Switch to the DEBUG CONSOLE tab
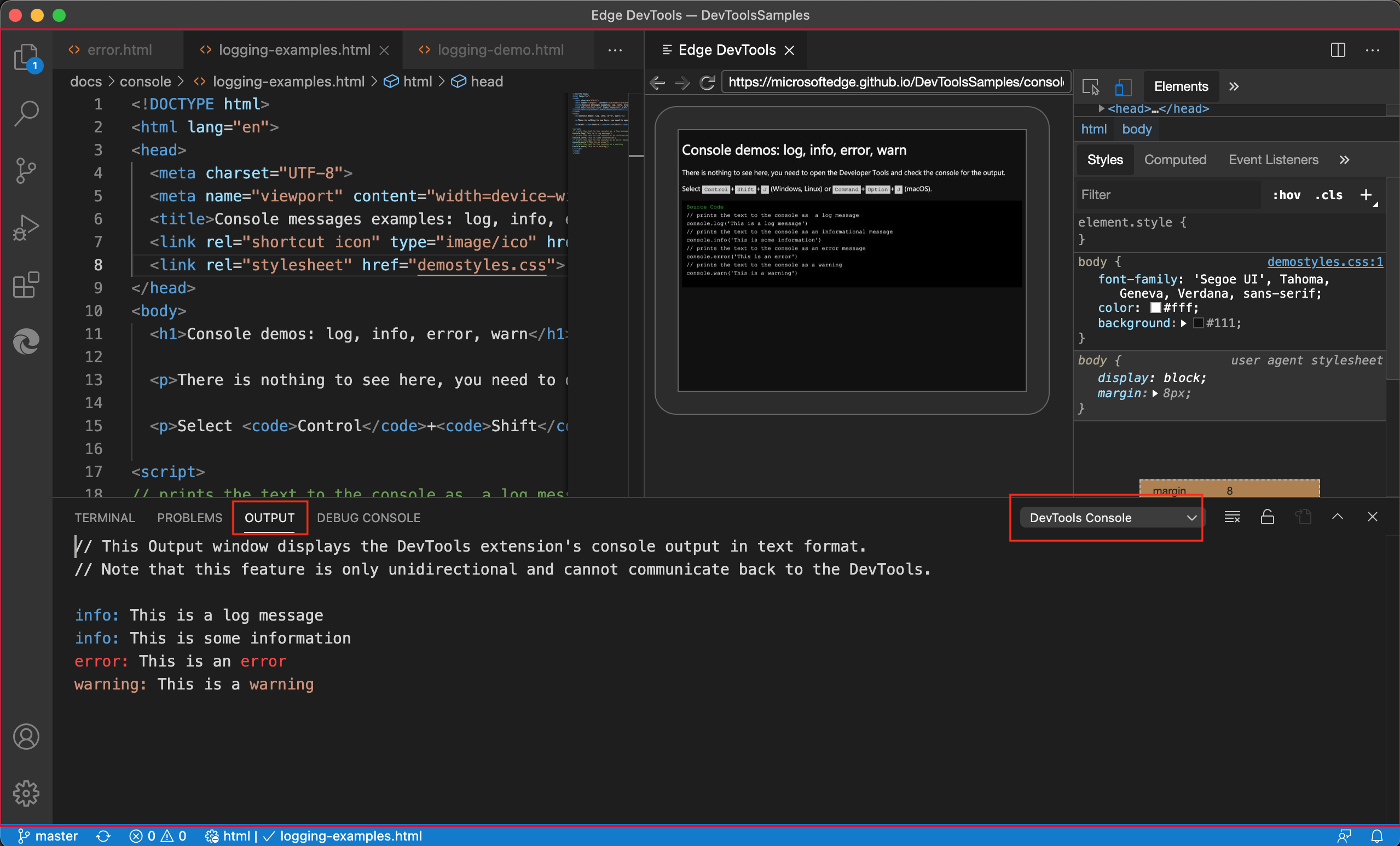Image resolution: width=1400 pixels, height=846 pixels. 368,517
